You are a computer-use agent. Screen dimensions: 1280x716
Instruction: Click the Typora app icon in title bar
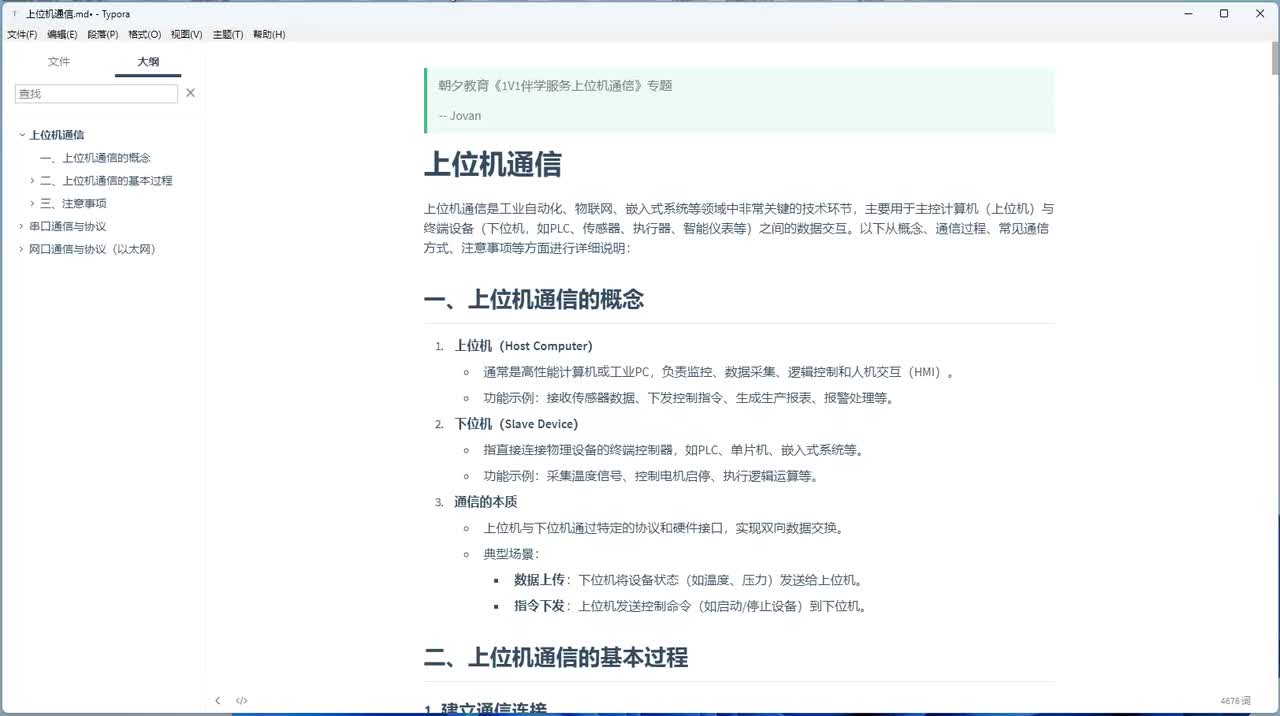tap(14, 14)
